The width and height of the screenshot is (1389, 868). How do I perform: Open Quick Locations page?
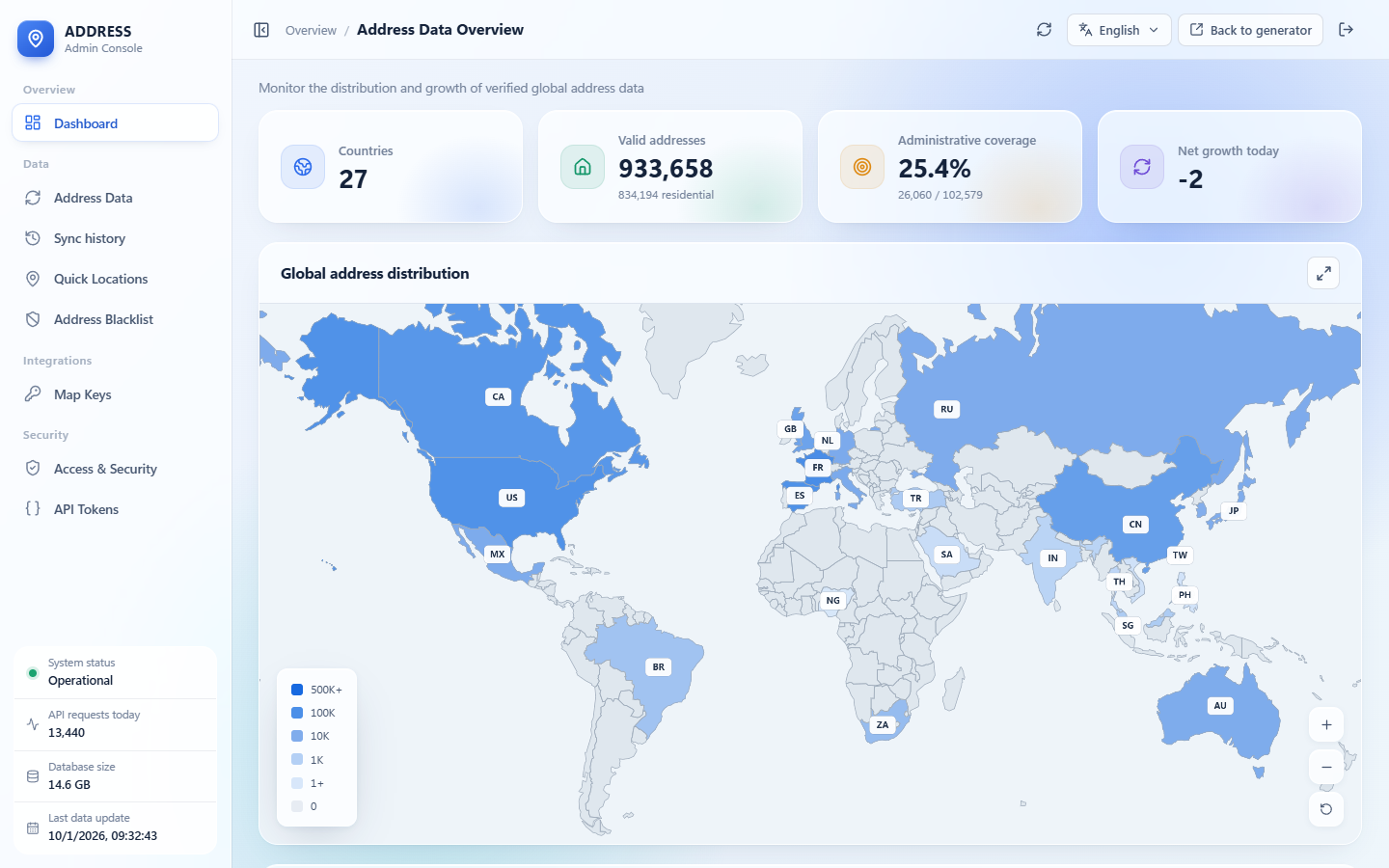pyautogui.click(x=115, y=279)
